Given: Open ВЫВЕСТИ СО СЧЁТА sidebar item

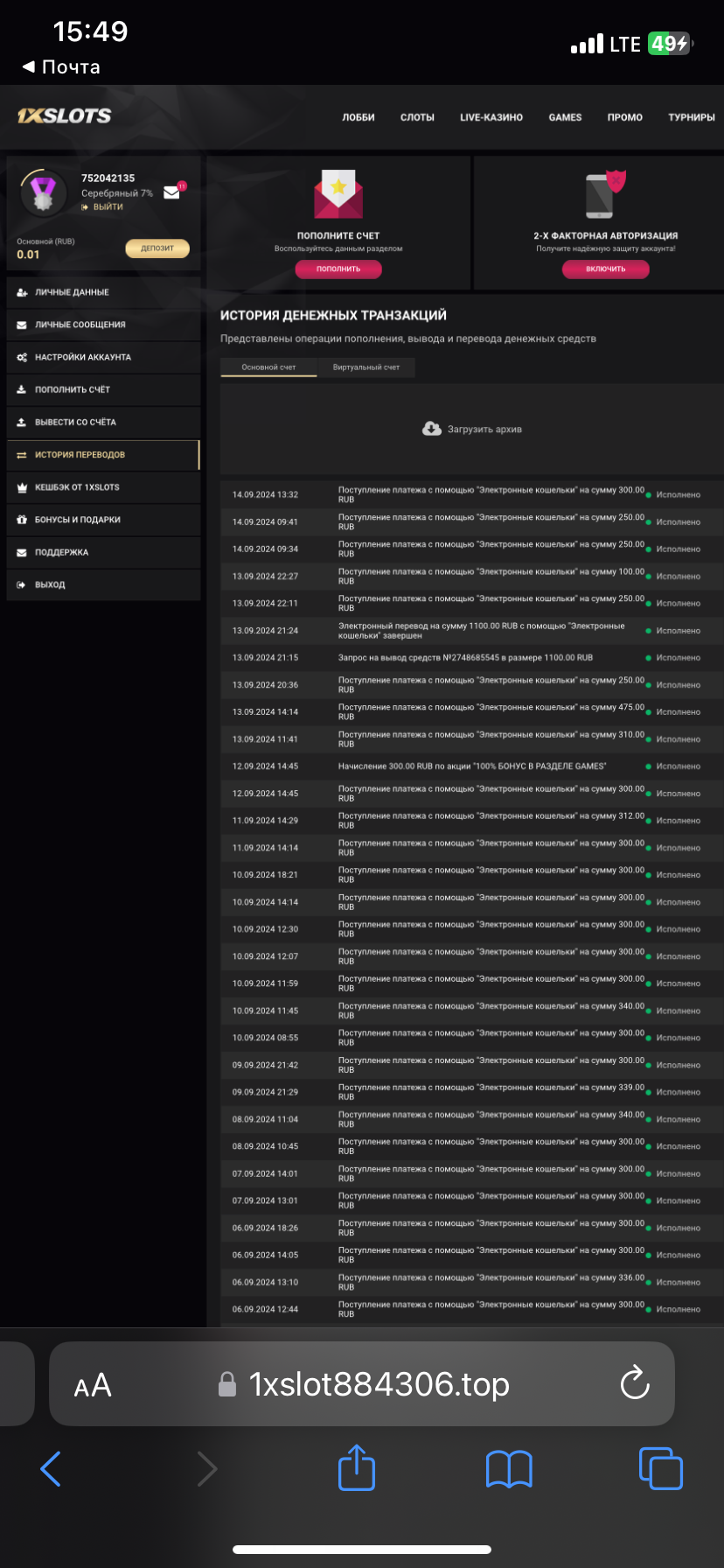Looking at the screenshot, I should pyautogui.click(x=75, y=422).
